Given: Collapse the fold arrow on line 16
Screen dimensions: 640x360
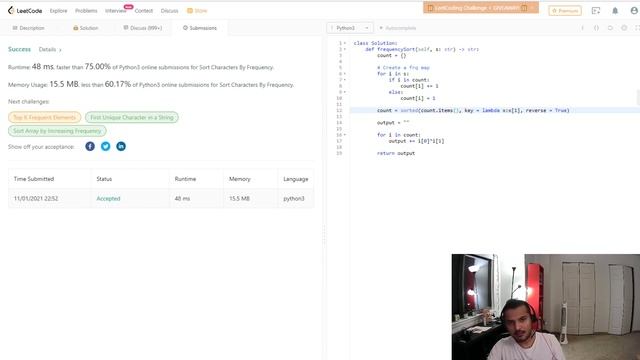Looking at the screenshot, I should click(x=345, y=135).
